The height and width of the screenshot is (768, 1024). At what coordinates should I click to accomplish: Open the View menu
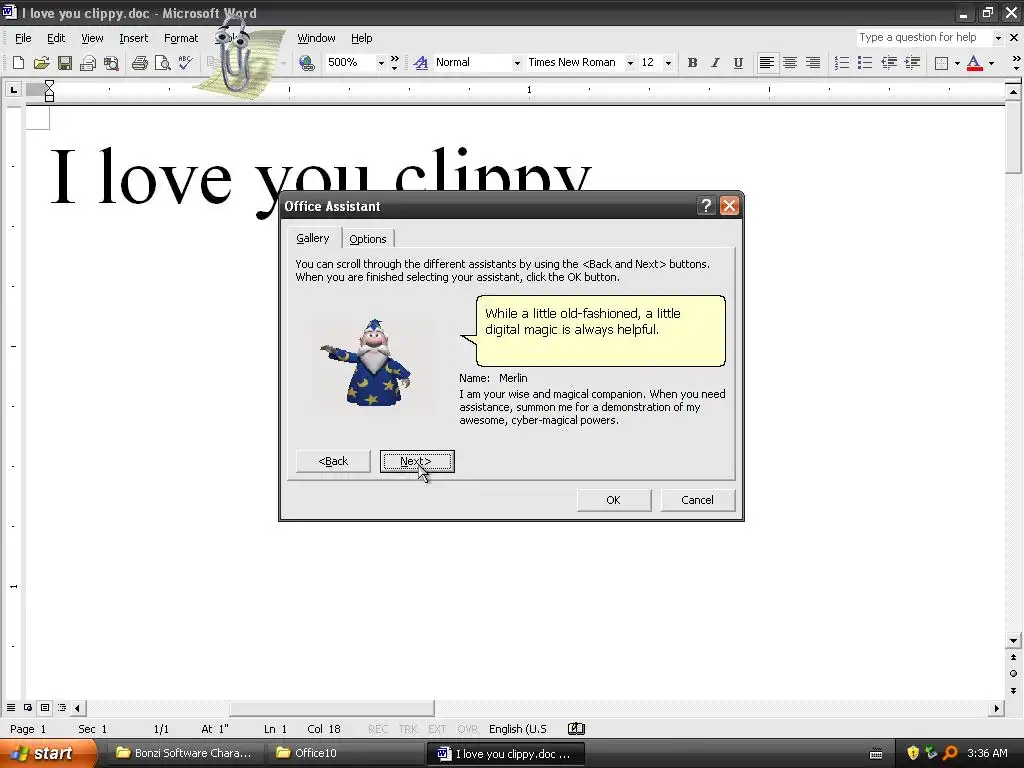[92, 38]
